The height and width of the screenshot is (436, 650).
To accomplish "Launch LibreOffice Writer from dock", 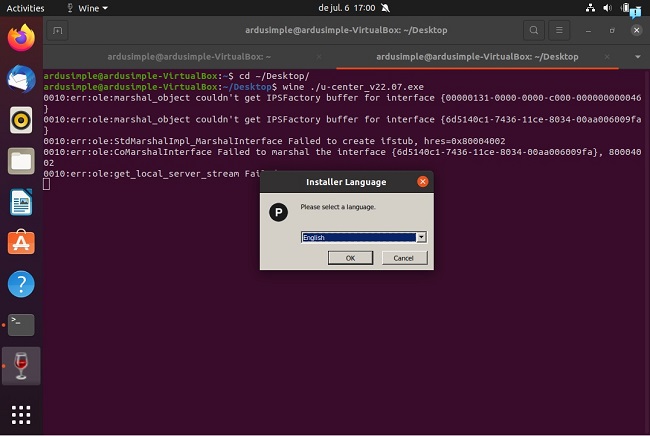I will tap(21, 202).
